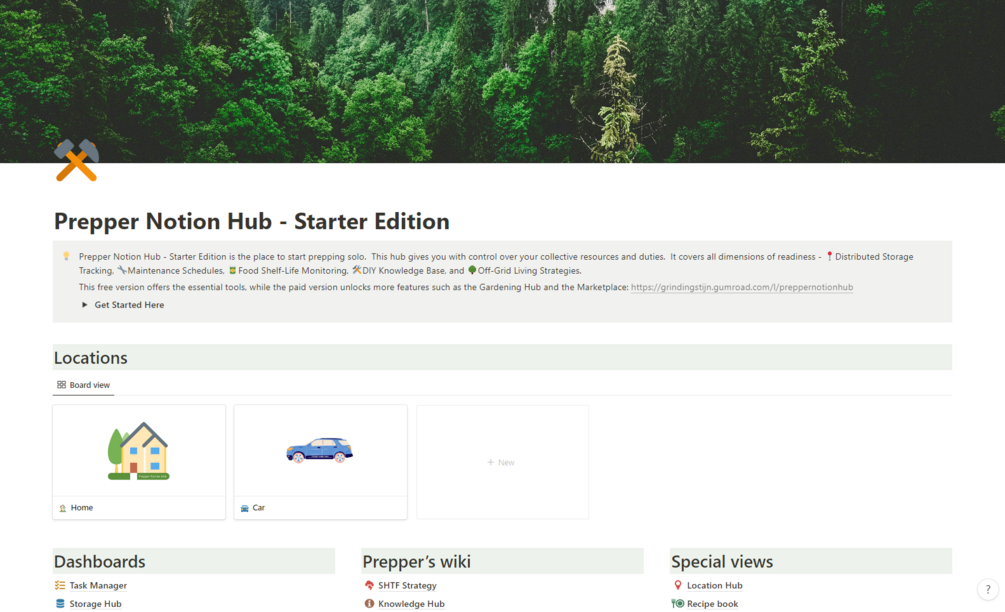
Task: Click the crossed hammers page icon
Action: [x=75, y=160]
